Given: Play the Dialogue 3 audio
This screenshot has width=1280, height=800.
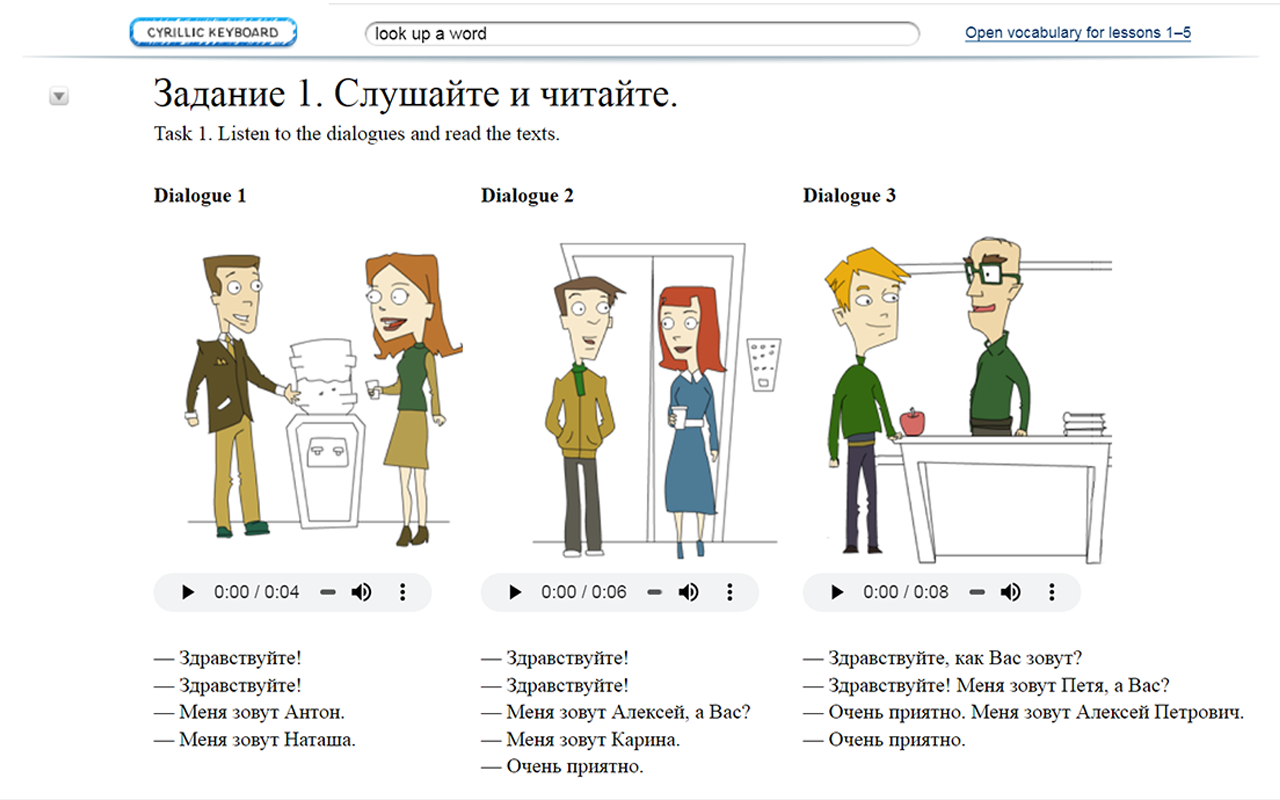Looking at the screenshot, I should pyautogui.click(x=837, y=592).
